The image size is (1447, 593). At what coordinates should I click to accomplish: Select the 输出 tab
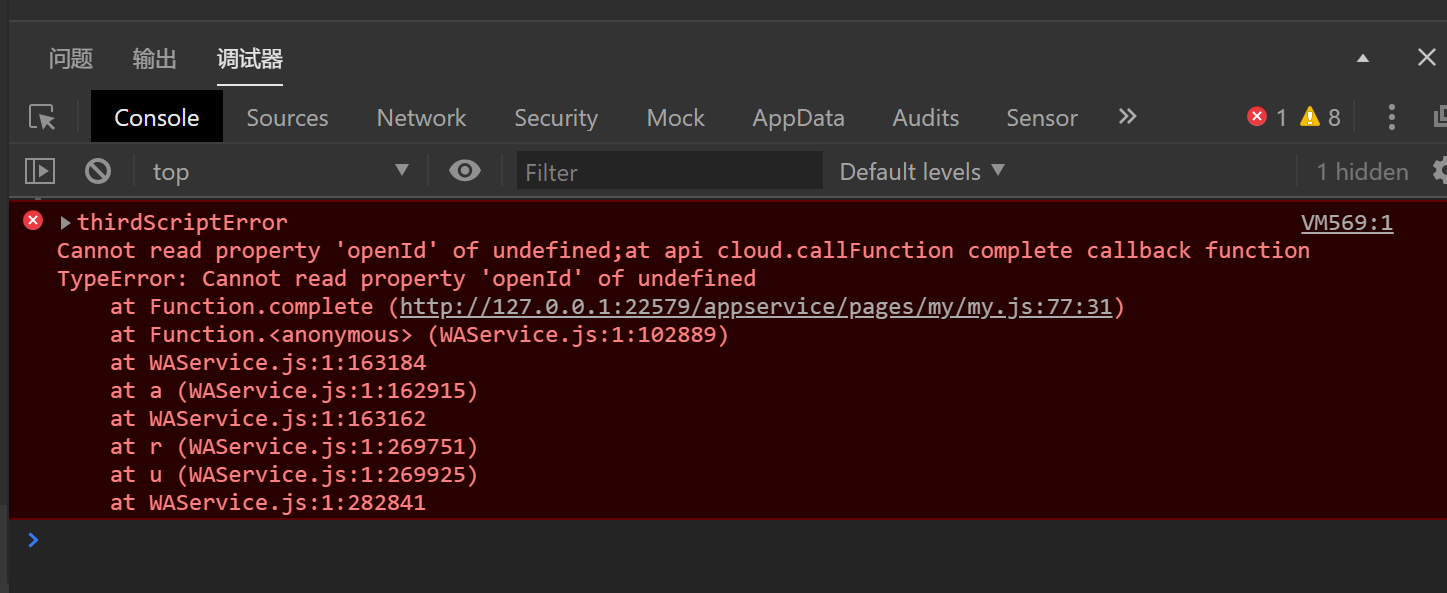click(155, 59)
